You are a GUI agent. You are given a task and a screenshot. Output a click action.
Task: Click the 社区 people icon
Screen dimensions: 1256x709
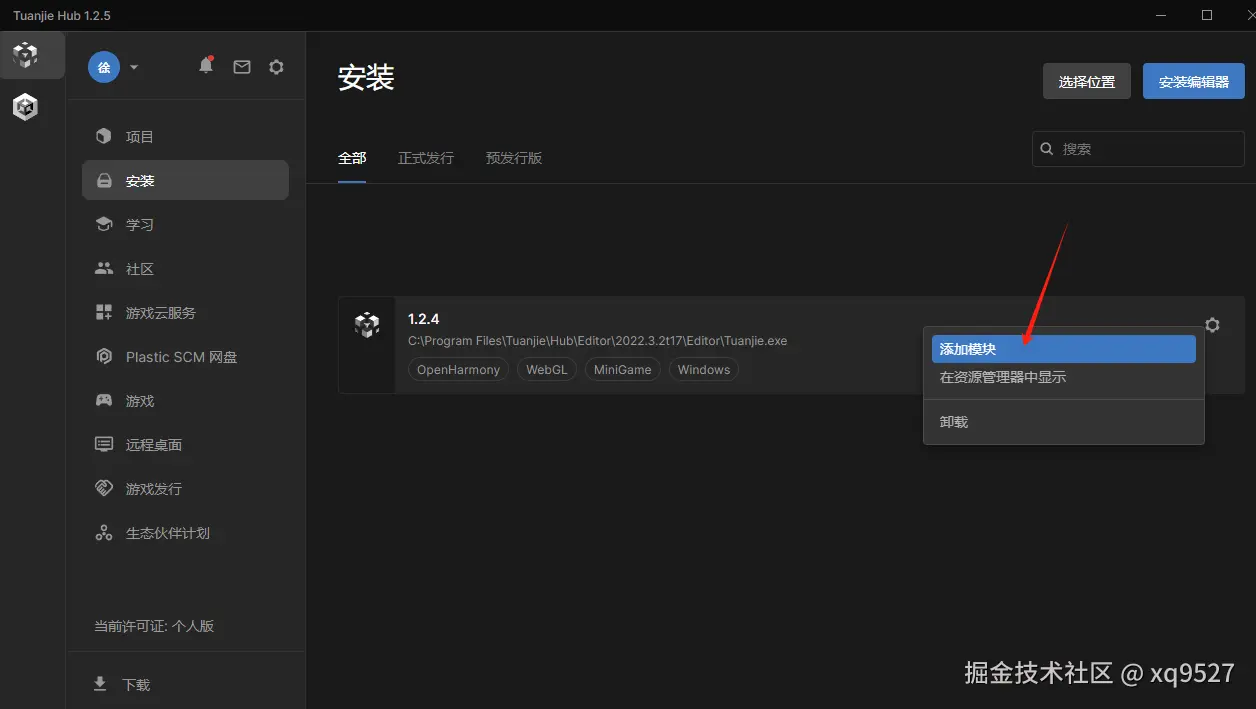[104, 268]
